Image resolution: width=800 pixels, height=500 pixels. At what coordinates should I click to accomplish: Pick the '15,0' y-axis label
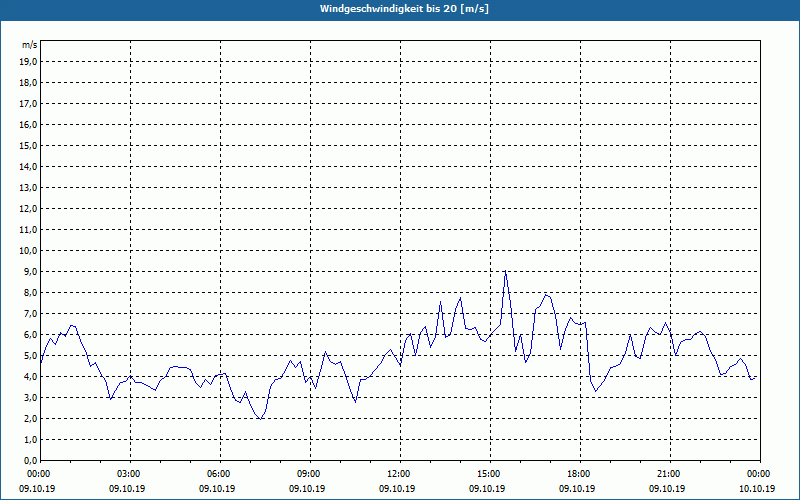pos(29,145)
